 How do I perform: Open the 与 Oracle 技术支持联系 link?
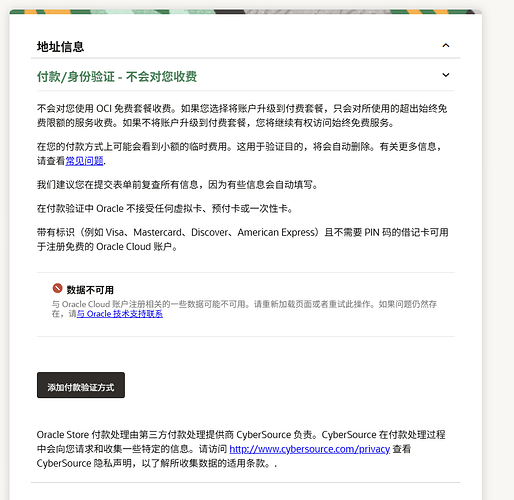(120, 314)
